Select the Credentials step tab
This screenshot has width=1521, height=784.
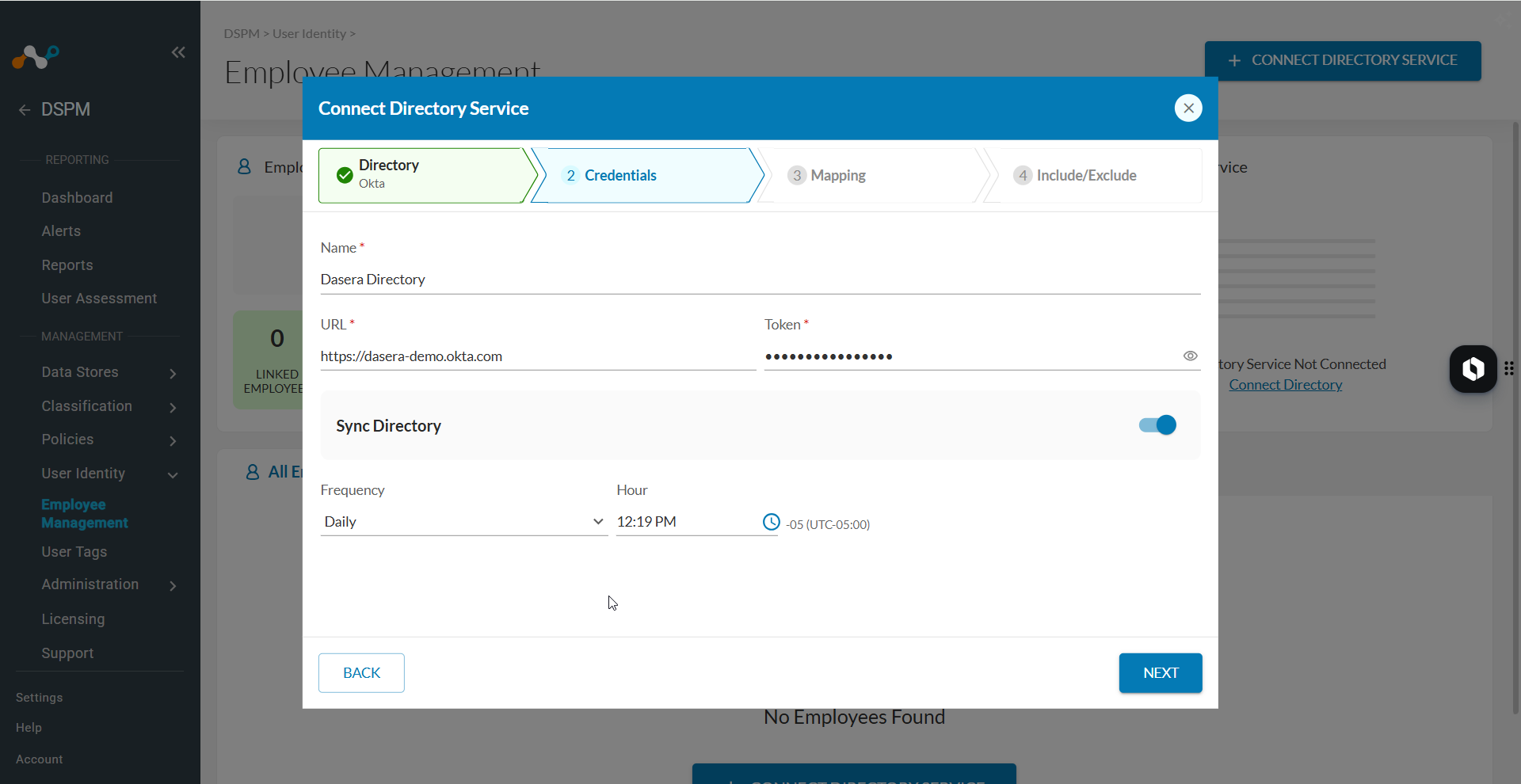(647, 175)
